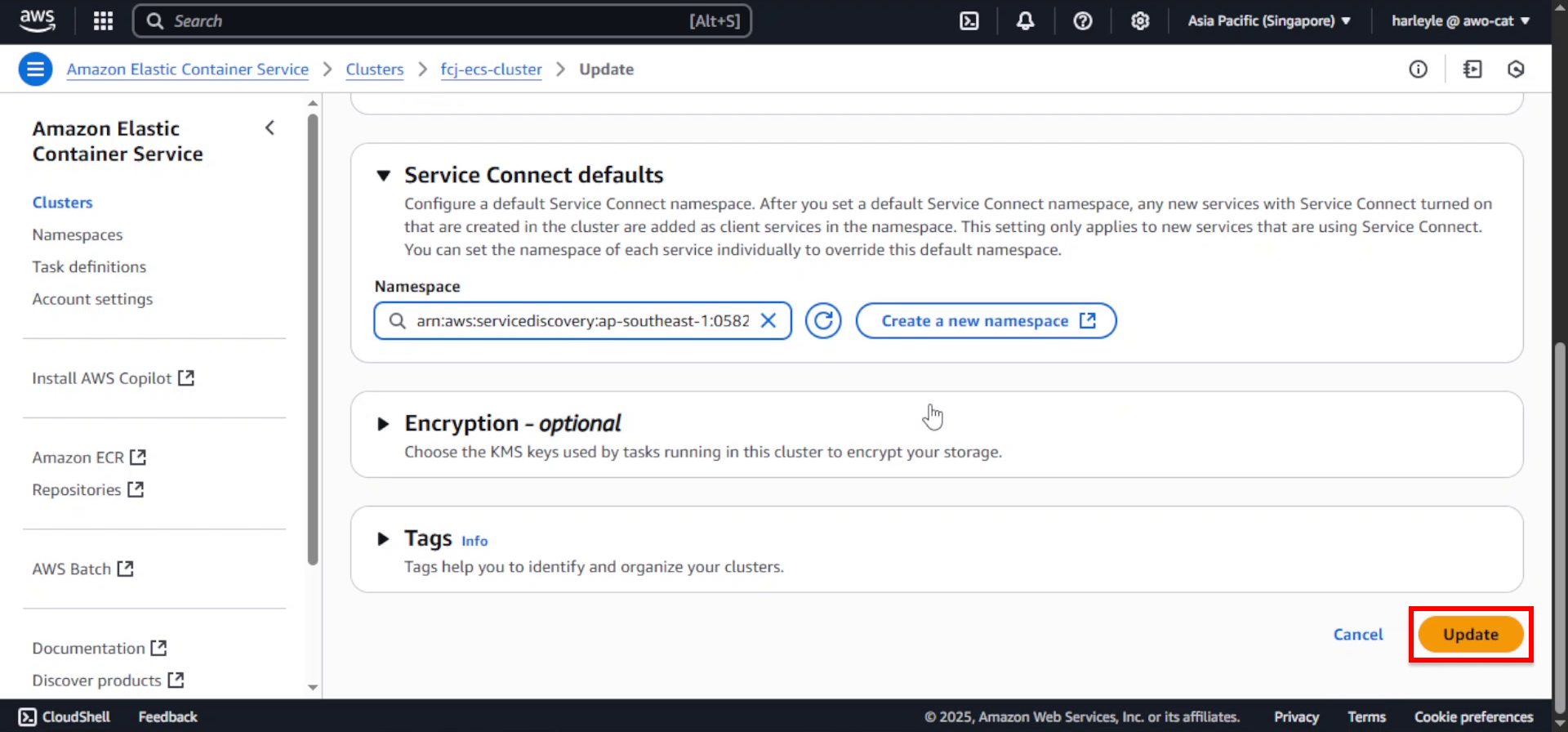1568x732 pixels.
Task: Click external link icon beside Amazon ECR
Action: coord(138,457)
